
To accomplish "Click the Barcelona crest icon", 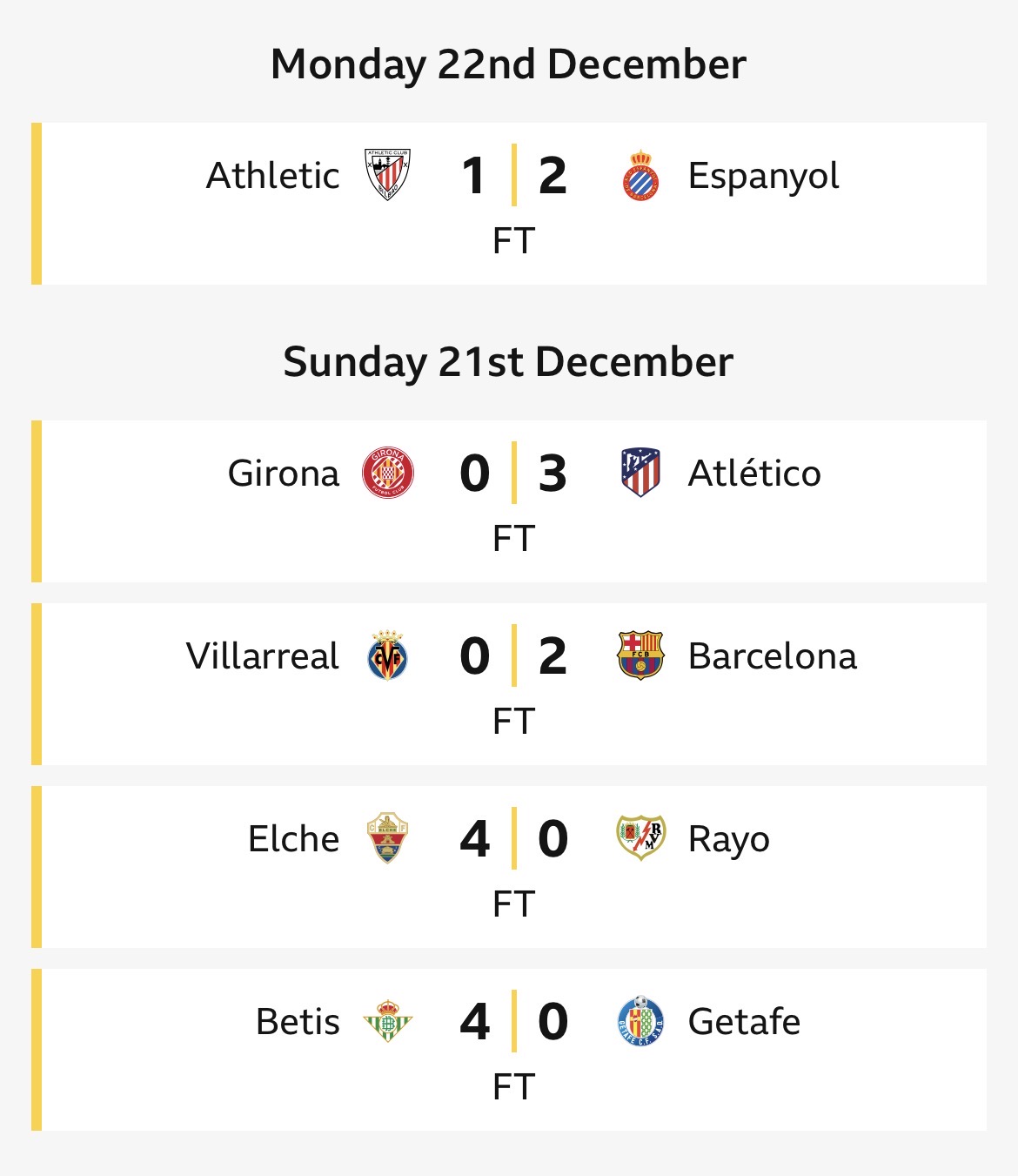I will pos(640,655).
